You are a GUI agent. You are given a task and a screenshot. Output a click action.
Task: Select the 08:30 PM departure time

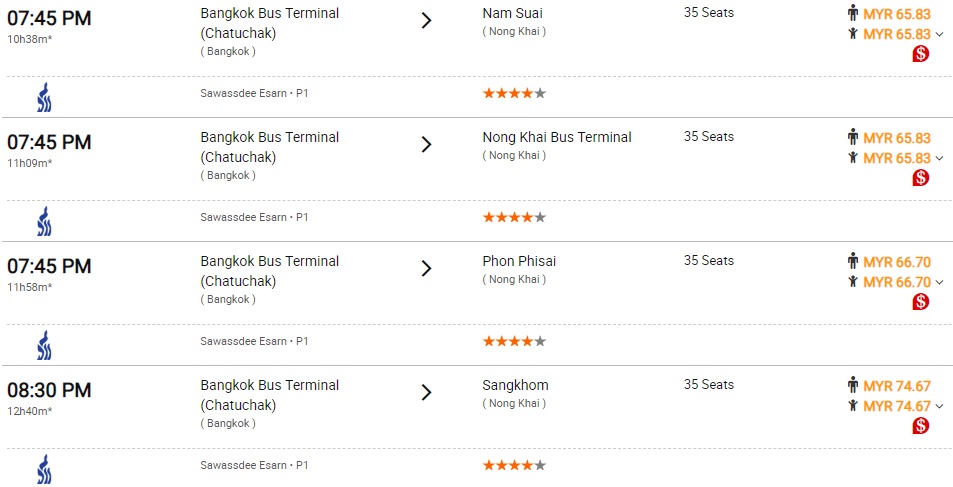[x=49, y=390]
